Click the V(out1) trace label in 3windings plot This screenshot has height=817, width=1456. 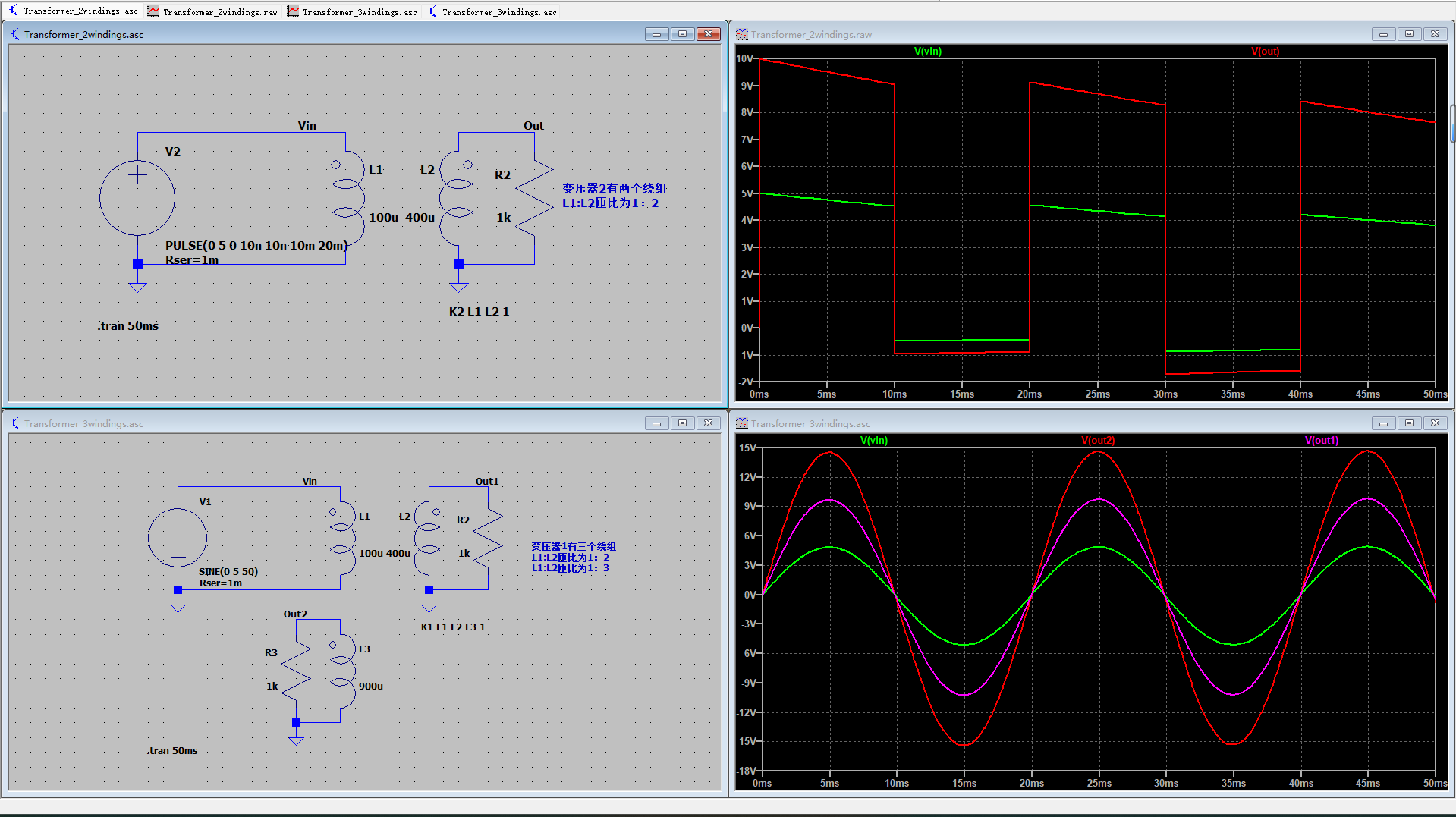click(1322, 440)
